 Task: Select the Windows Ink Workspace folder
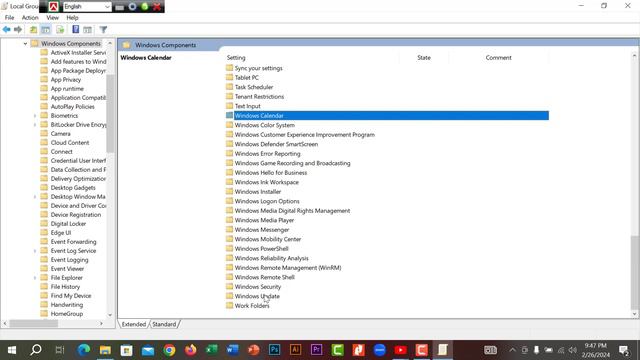pyautogui.click(x=267, y=182)
